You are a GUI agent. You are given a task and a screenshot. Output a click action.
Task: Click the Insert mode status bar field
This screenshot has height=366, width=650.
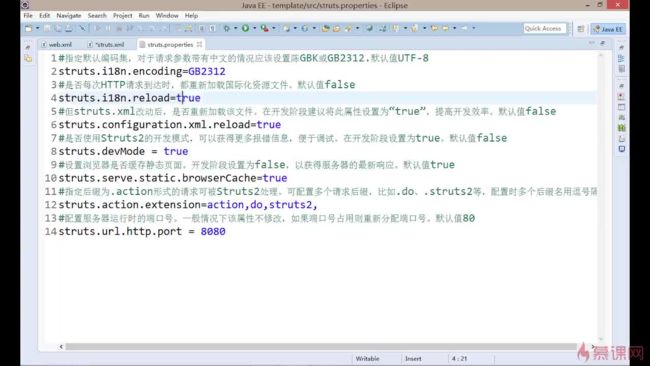413,359
